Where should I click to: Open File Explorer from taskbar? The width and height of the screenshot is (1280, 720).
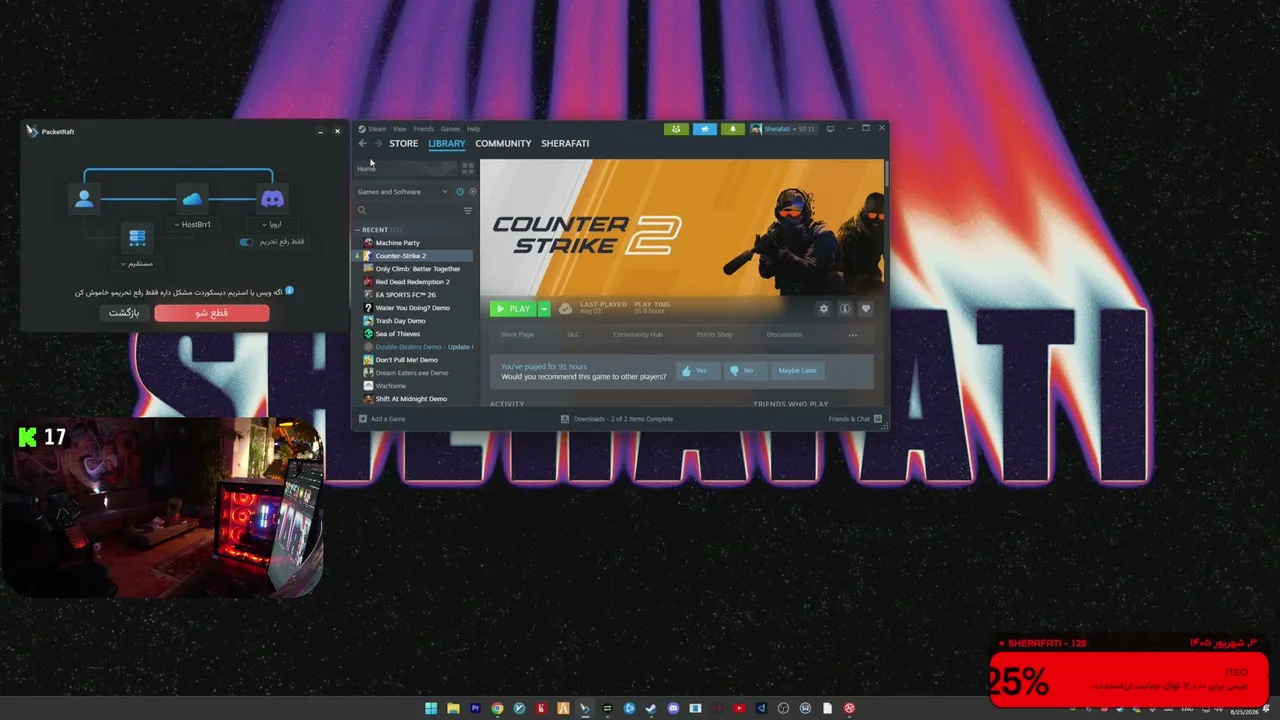click(x=453, y=708)
